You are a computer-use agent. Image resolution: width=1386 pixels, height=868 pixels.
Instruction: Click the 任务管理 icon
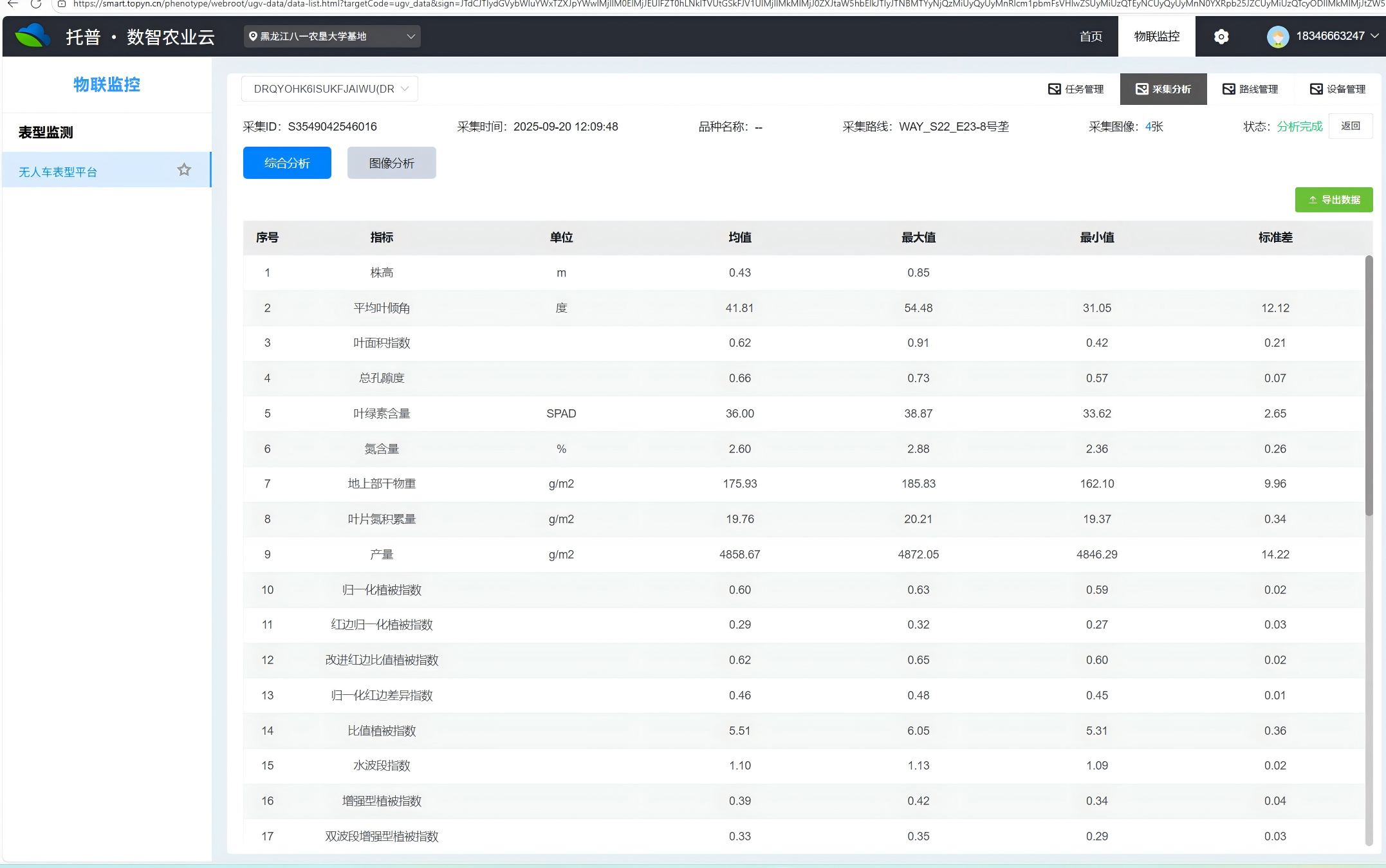(x=1054, y=89)
